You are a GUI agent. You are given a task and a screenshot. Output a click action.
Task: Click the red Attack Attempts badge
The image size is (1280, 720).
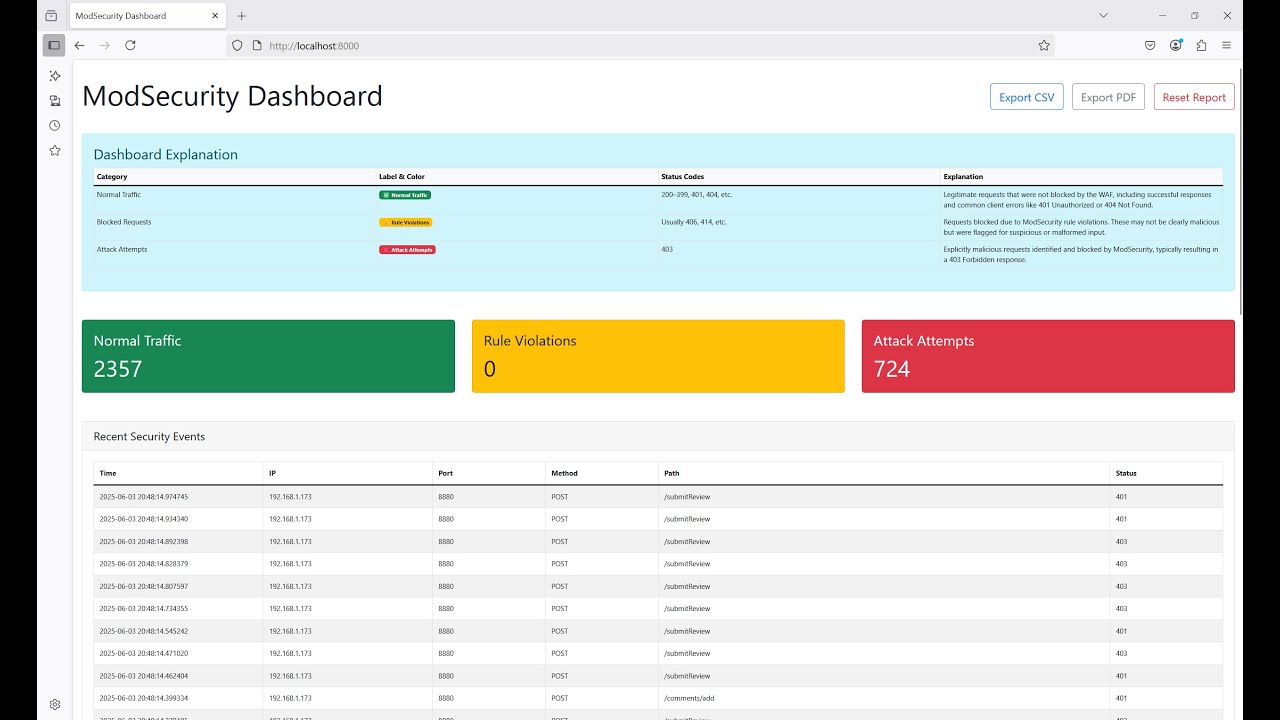[x=407, y=250]
